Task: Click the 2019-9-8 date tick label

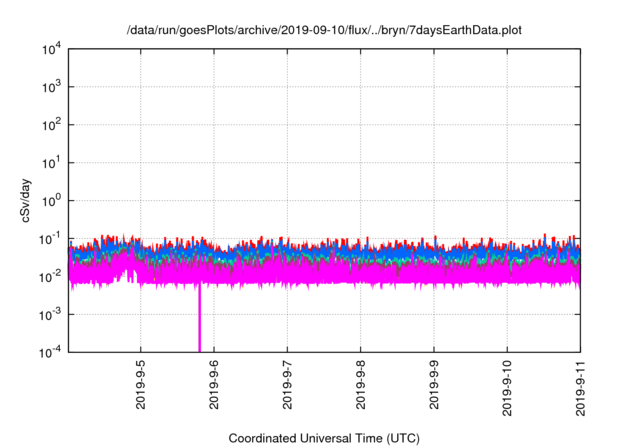Action: pyautogui.click(x=360, y=384)
